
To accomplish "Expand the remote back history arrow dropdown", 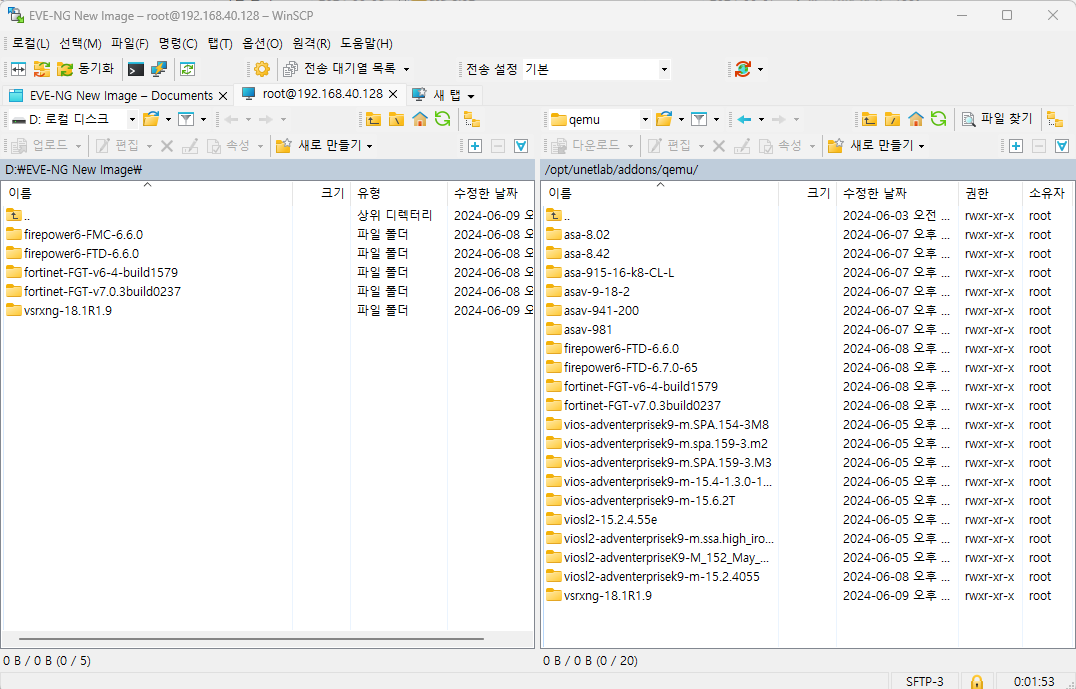I will click(x=762, y=119).
